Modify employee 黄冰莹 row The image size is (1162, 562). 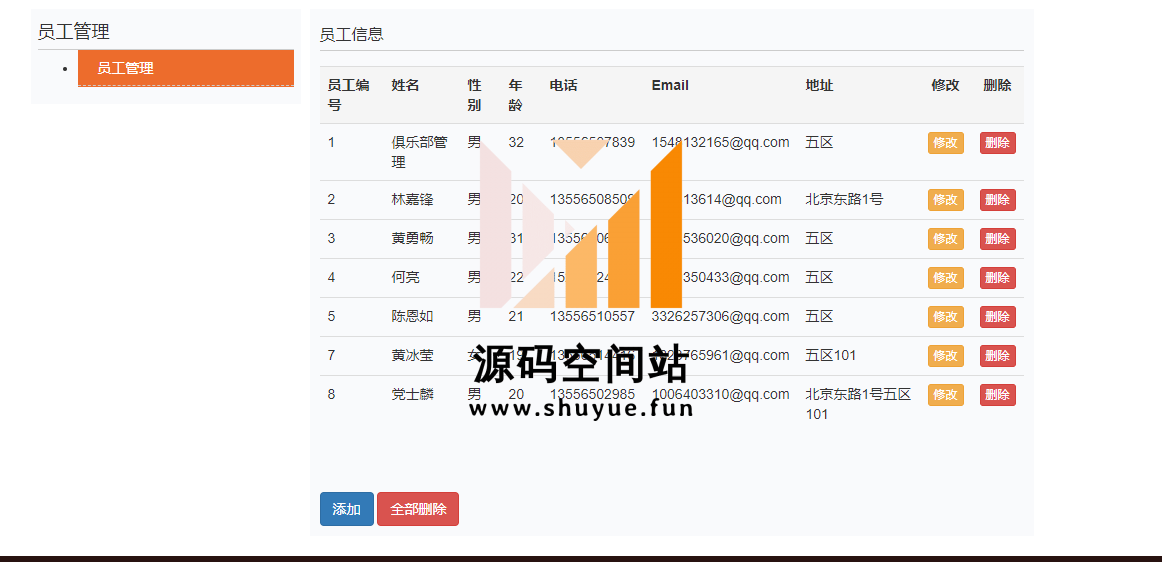tap(945, 356)
